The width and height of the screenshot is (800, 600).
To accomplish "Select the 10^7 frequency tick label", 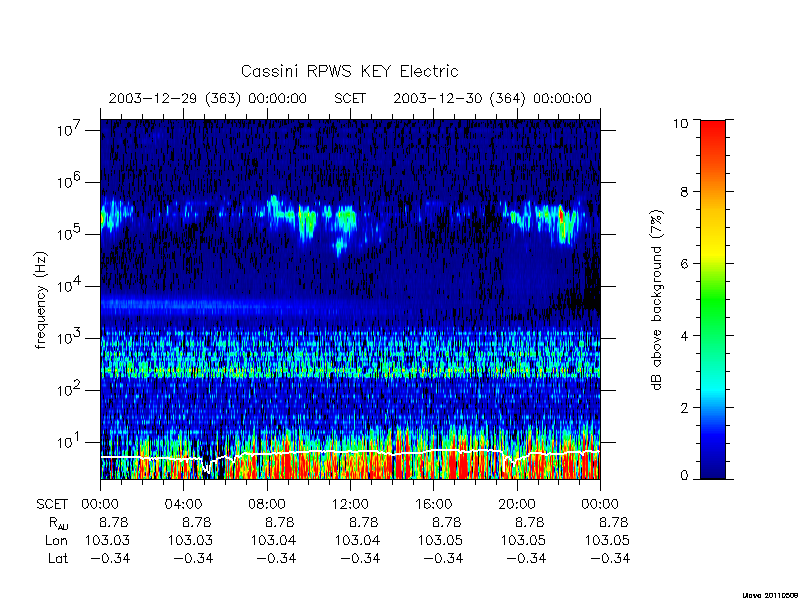I will click(x=69, y=129).
